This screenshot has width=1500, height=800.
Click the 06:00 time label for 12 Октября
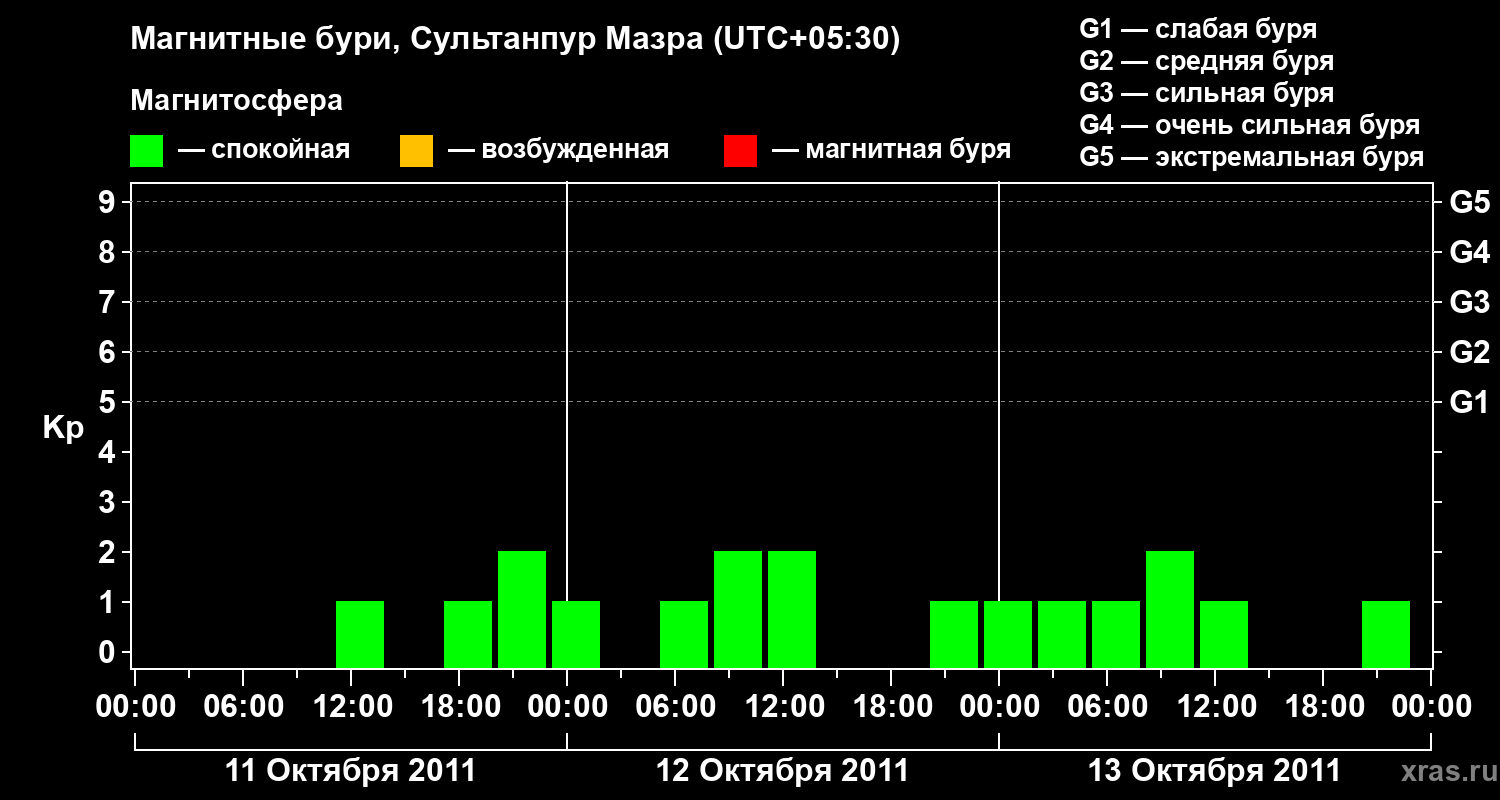coord(675,706)
